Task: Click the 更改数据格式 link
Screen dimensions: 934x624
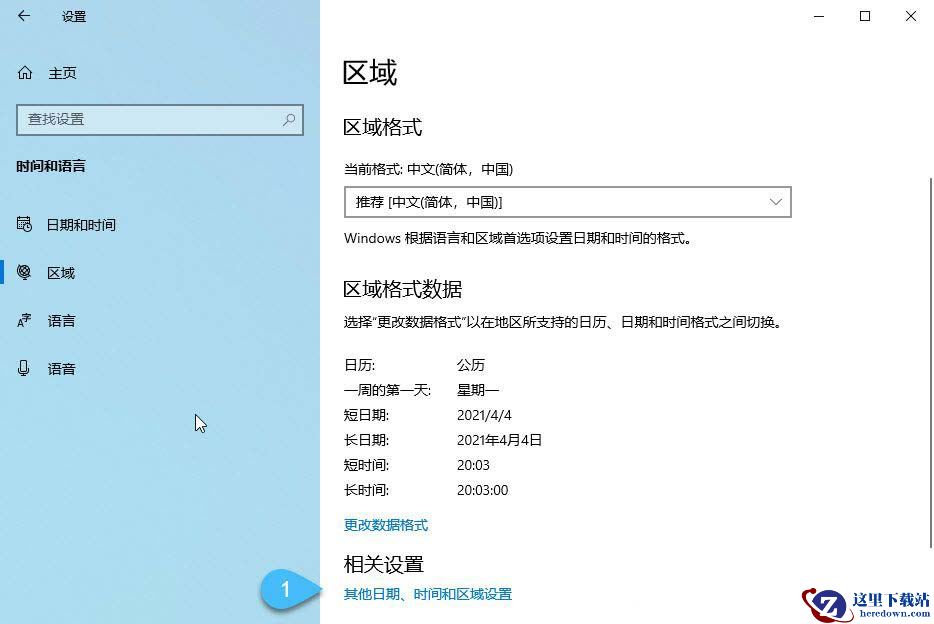Action: pos(386,525)
